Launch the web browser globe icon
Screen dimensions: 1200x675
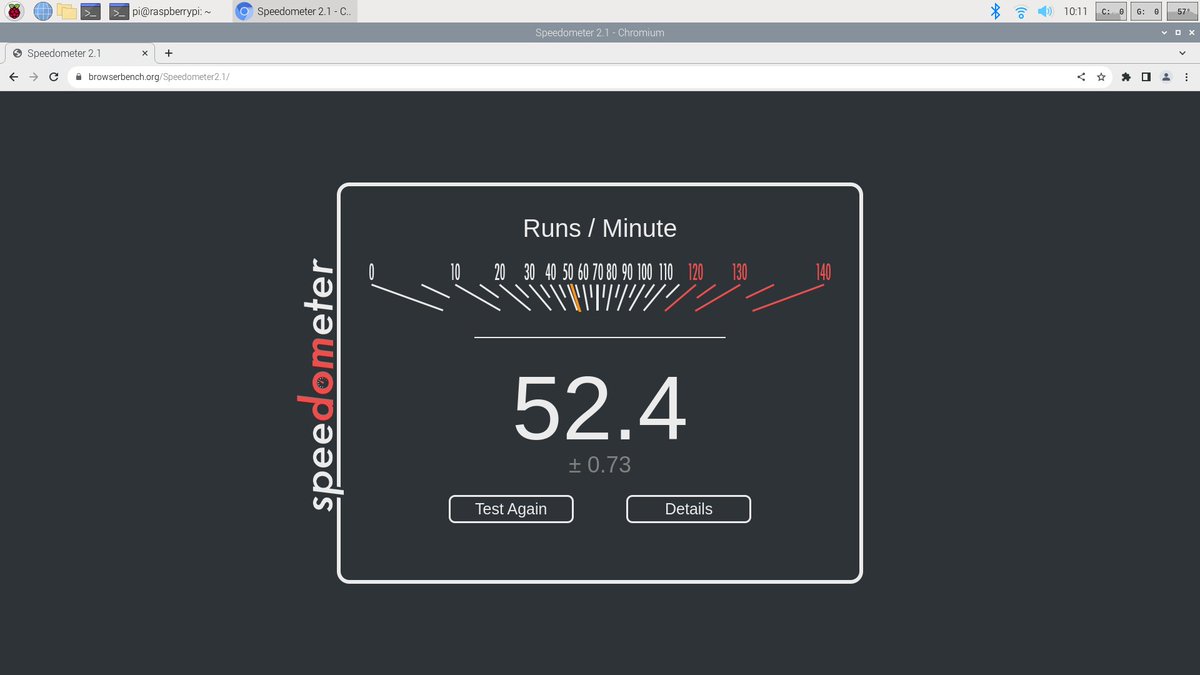(43, 12)
